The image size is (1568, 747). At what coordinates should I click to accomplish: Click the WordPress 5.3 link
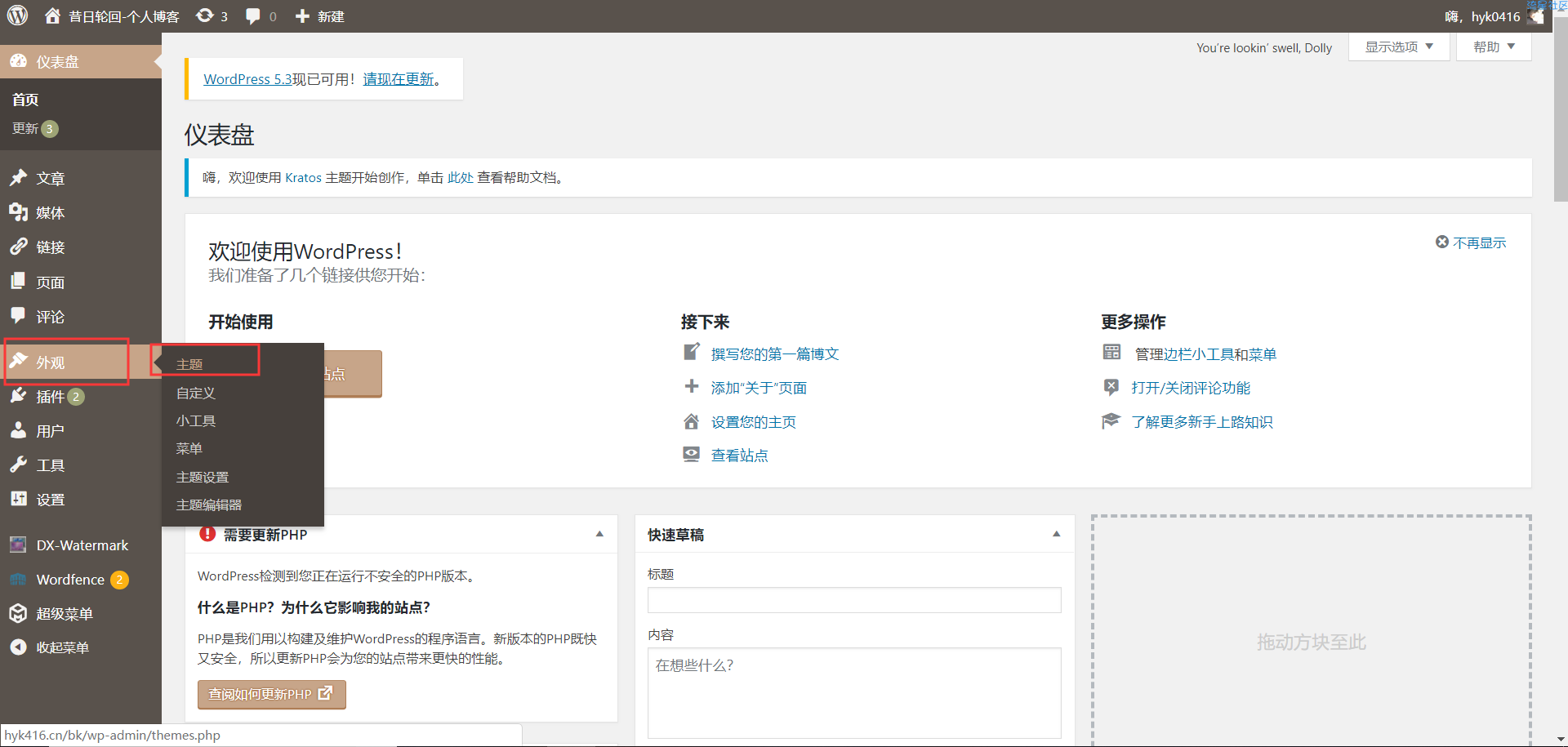click(x=247, y=79)
